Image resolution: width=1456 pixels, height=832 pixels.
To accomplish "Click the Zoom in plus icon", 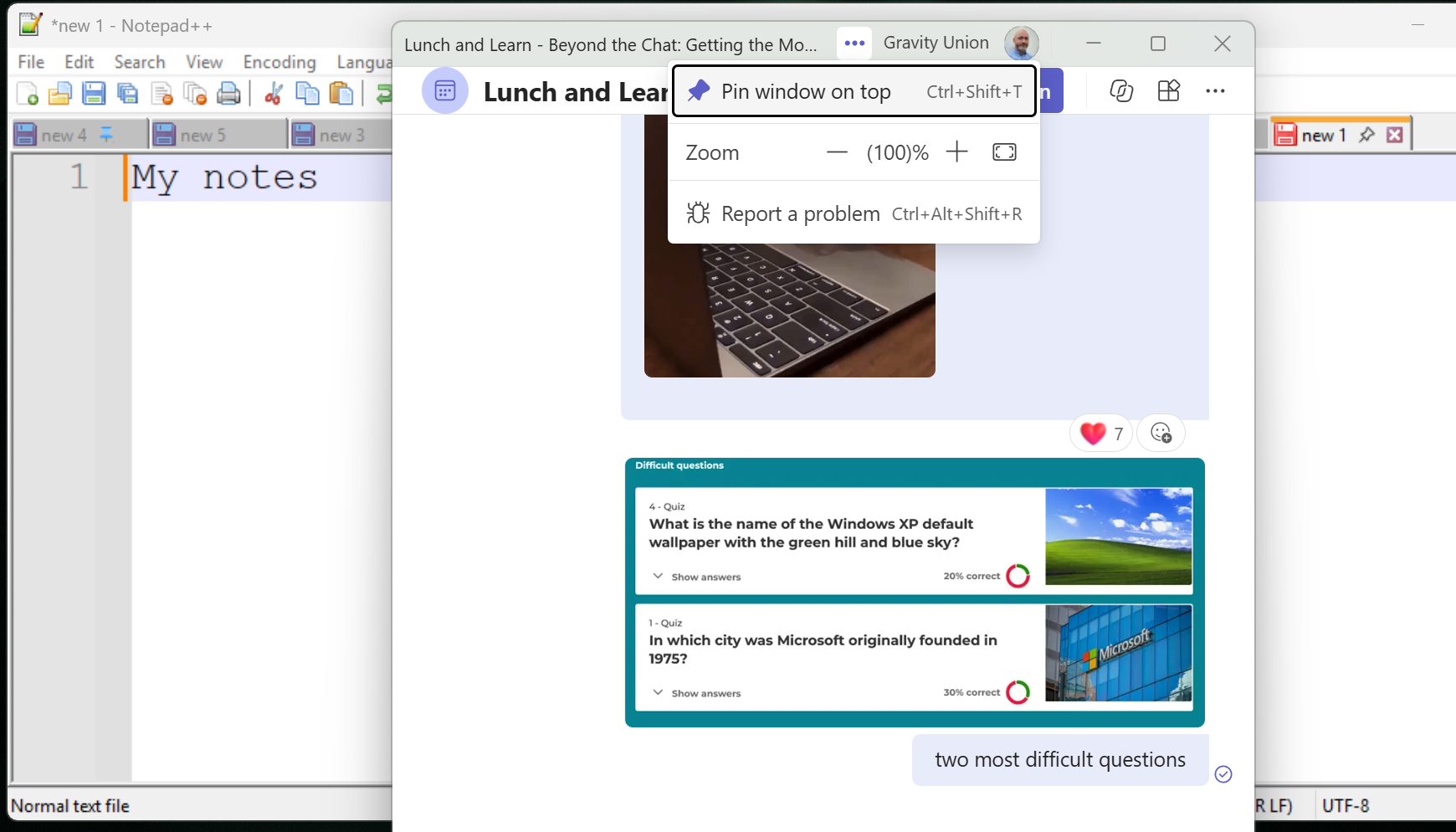I will (x=956, y=152).
